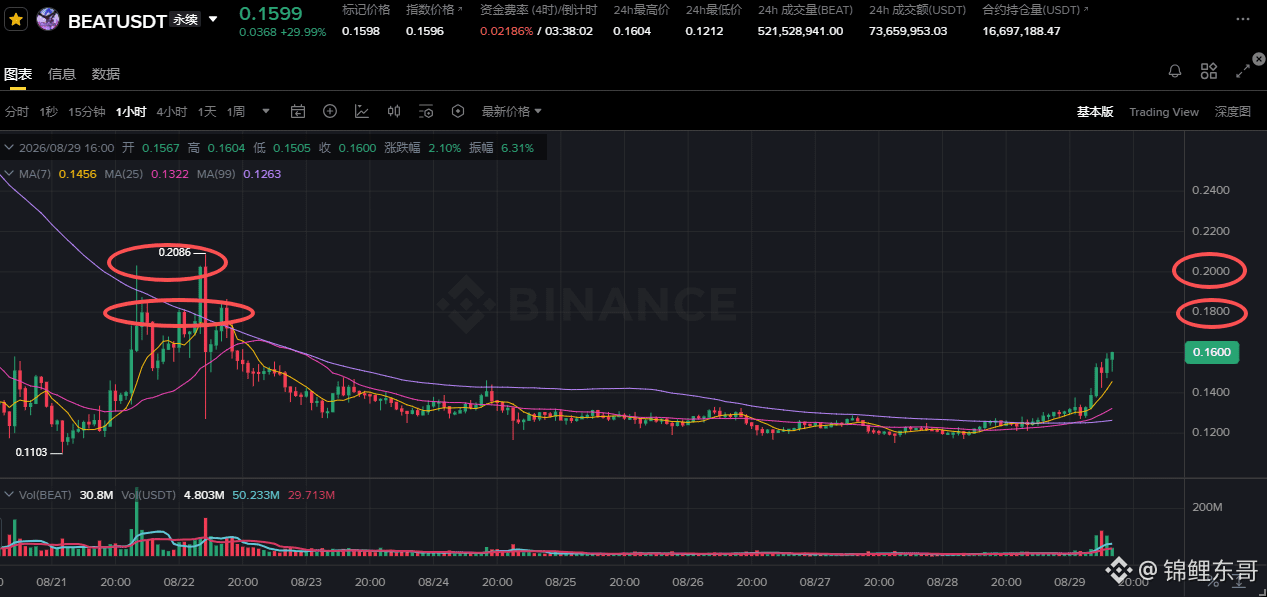Click the MA(99) indicator label
This screenshot has width=1267, height=597.
pyautogui.click(x=216, y=174)
